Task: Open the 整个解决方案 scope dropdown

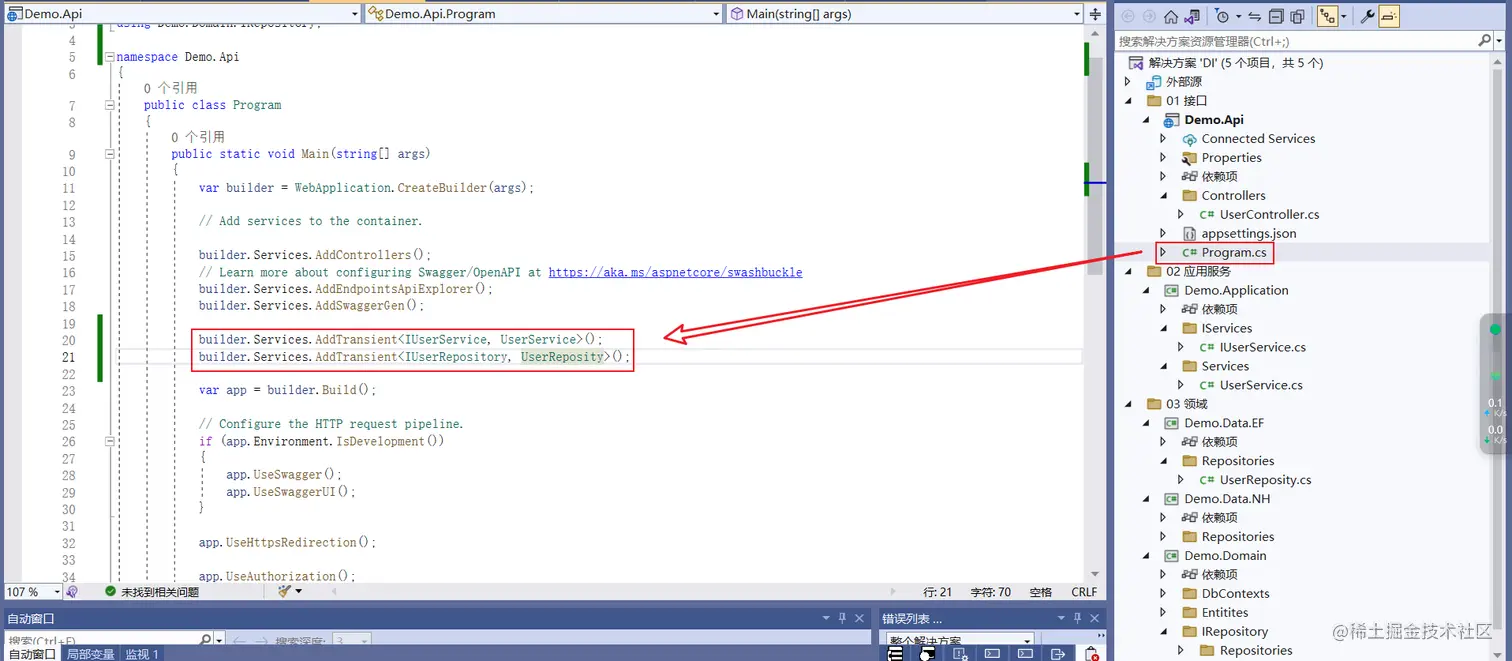Action: [x=1028, y=641]
